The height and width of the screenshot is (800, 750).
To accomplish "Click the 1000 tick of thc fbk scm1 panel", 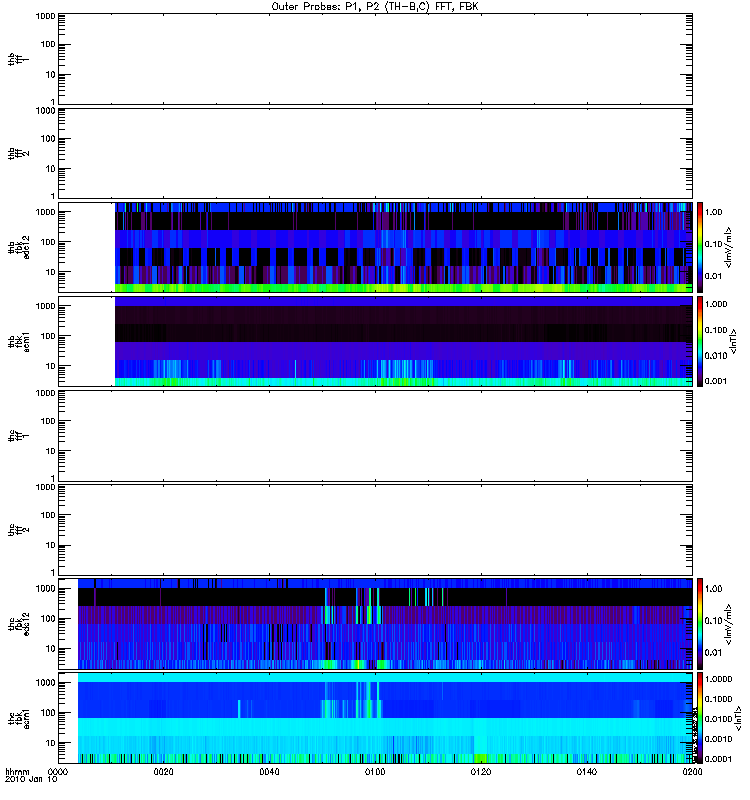I will (45, 683).
